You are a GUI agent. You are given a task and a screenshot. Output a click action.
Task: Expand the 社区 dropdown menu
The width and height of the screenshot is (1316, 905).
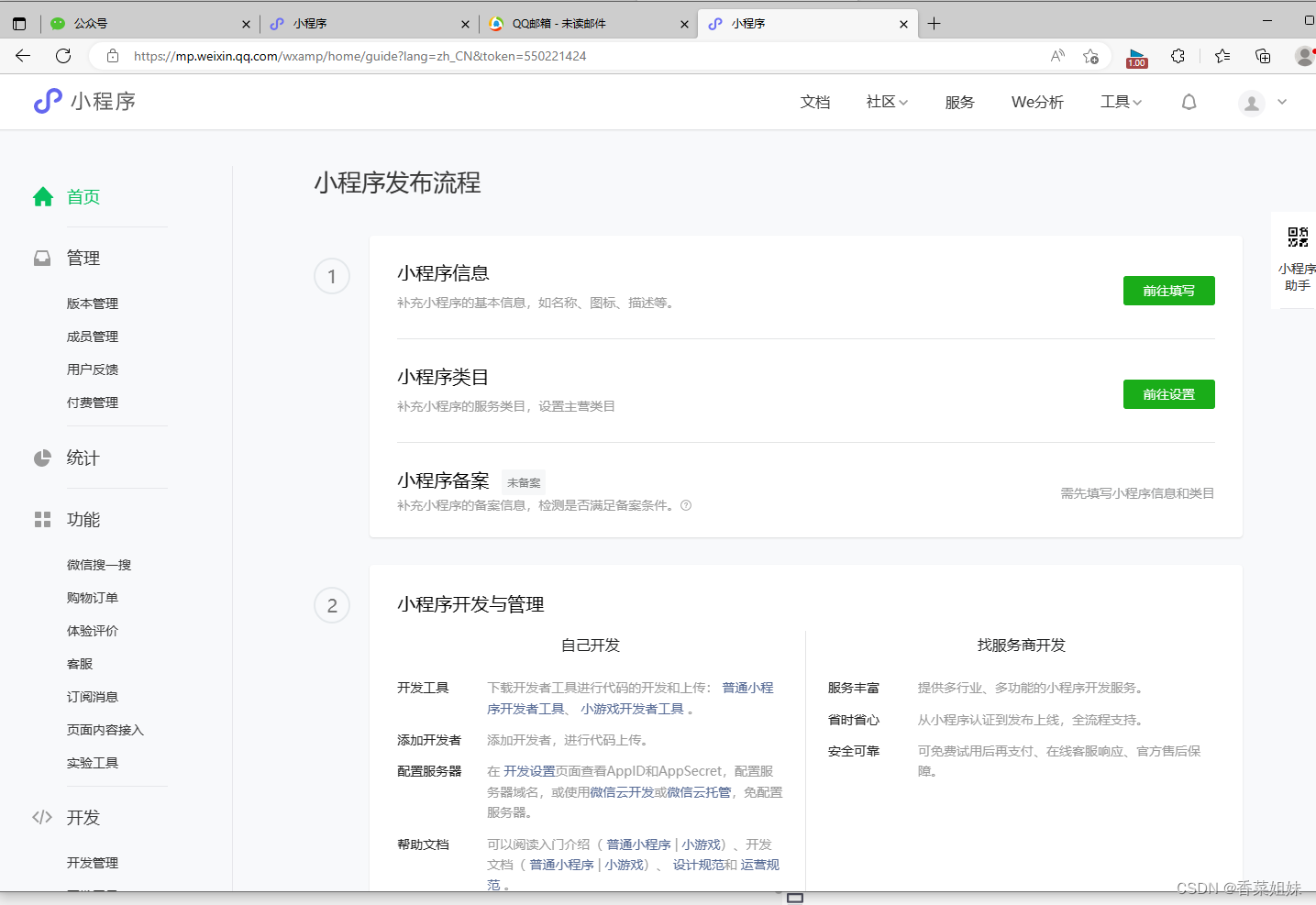887,102
